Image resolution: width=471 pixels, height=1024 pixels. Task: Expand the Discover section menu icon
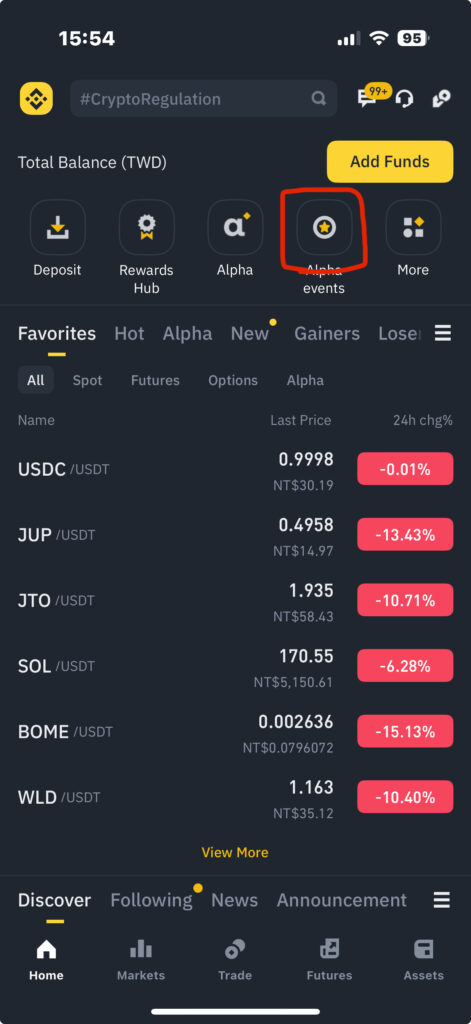click(x=442, y=901)
